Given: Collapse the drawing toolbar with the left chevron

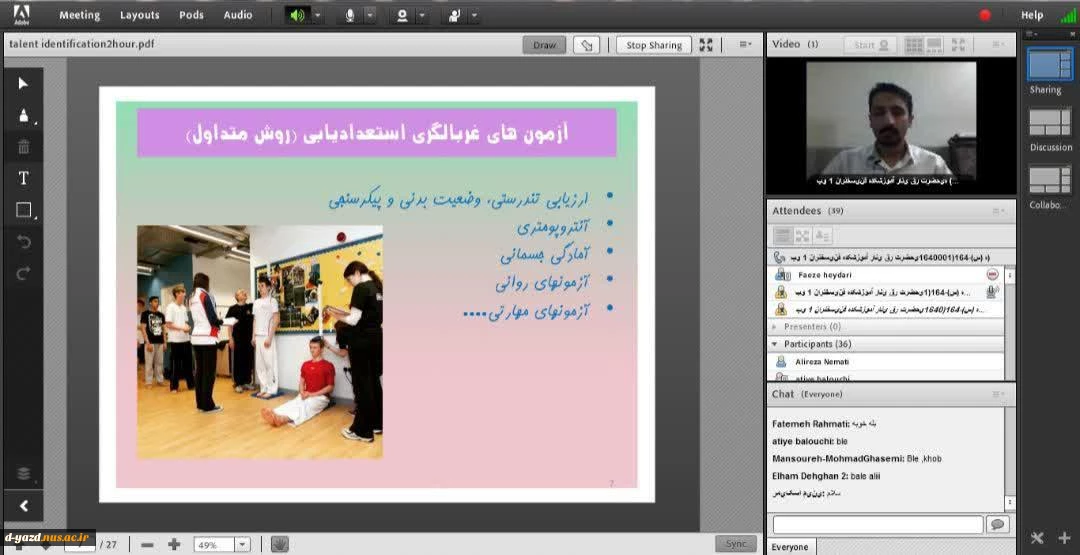Looking at the screenshot, I should (x=23, y=506).
